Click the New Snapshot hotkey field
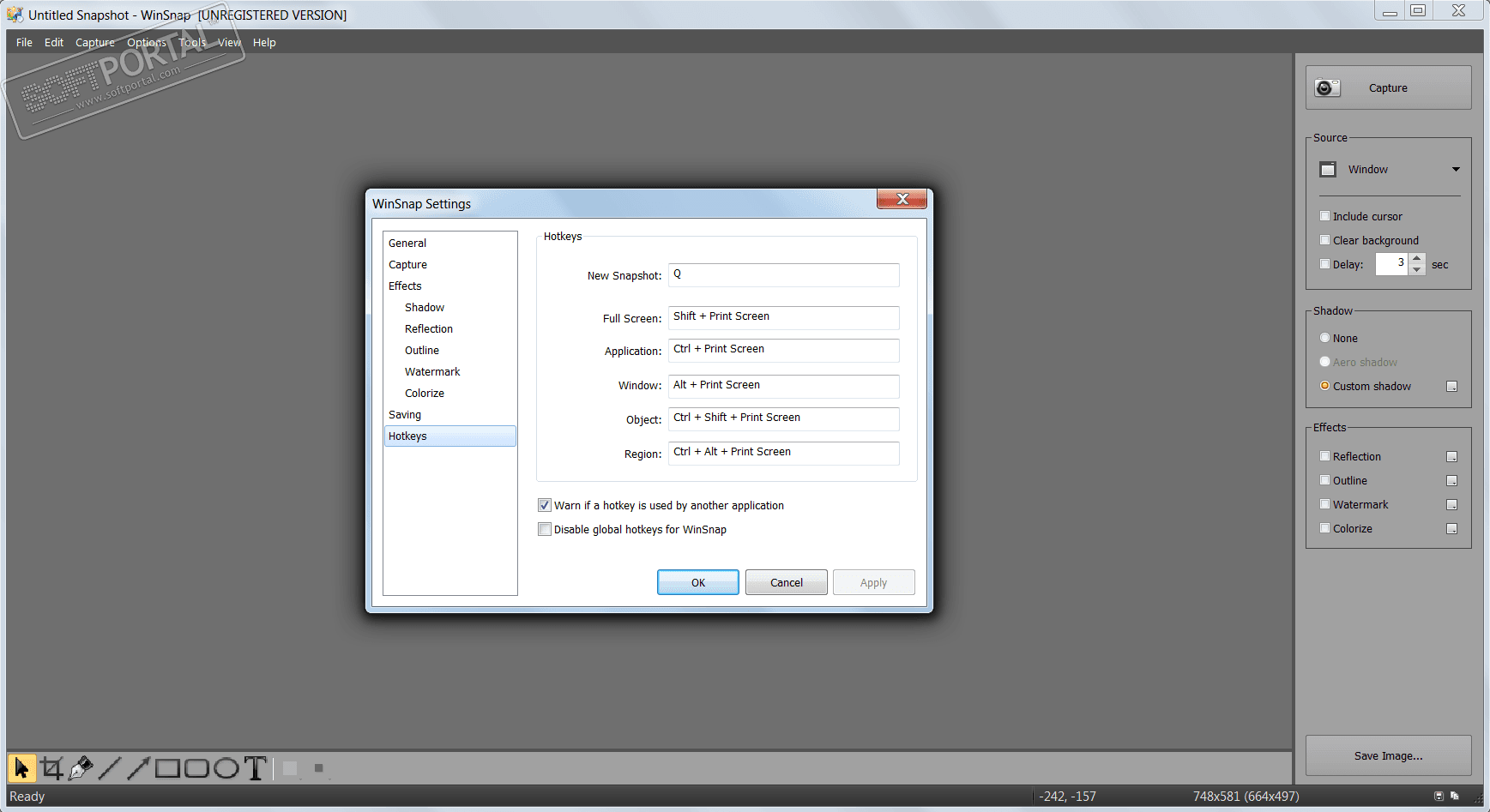The image size is (1490, 812). (784, 274)
